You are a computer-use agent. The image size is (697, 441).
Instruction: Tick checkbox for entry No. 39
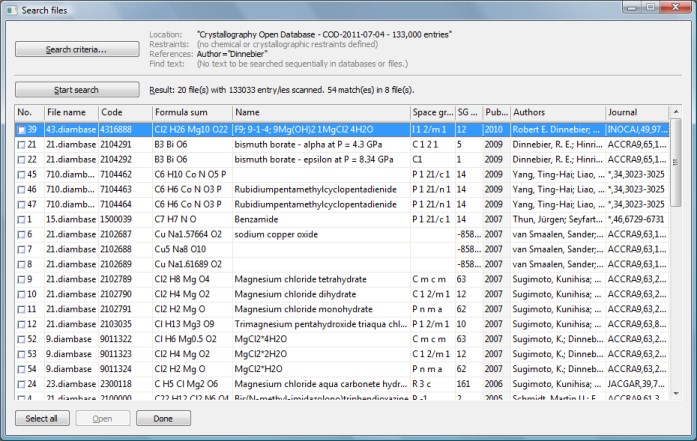(x=22, y=129)
